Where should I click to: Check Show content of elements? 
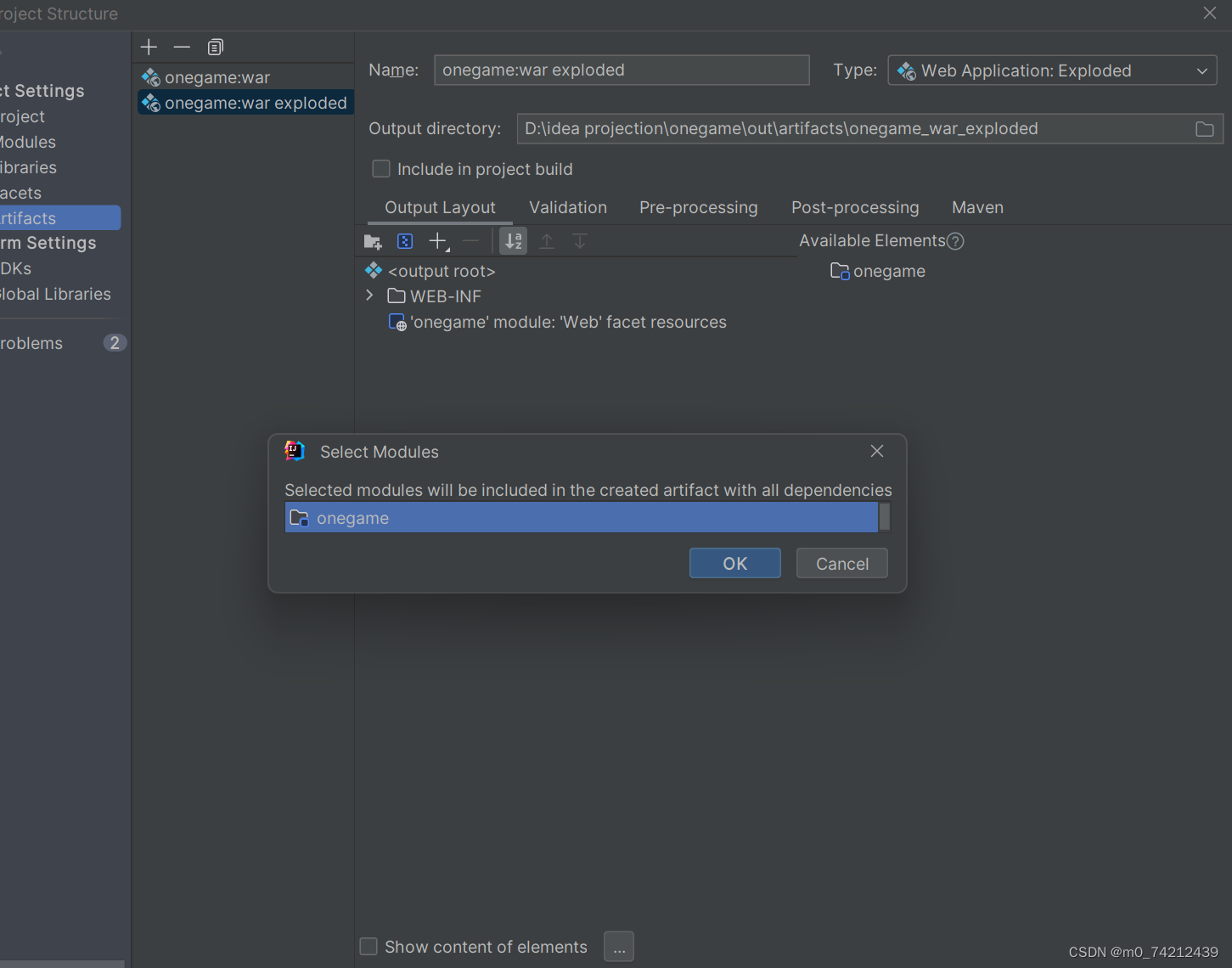click(368, 946)
